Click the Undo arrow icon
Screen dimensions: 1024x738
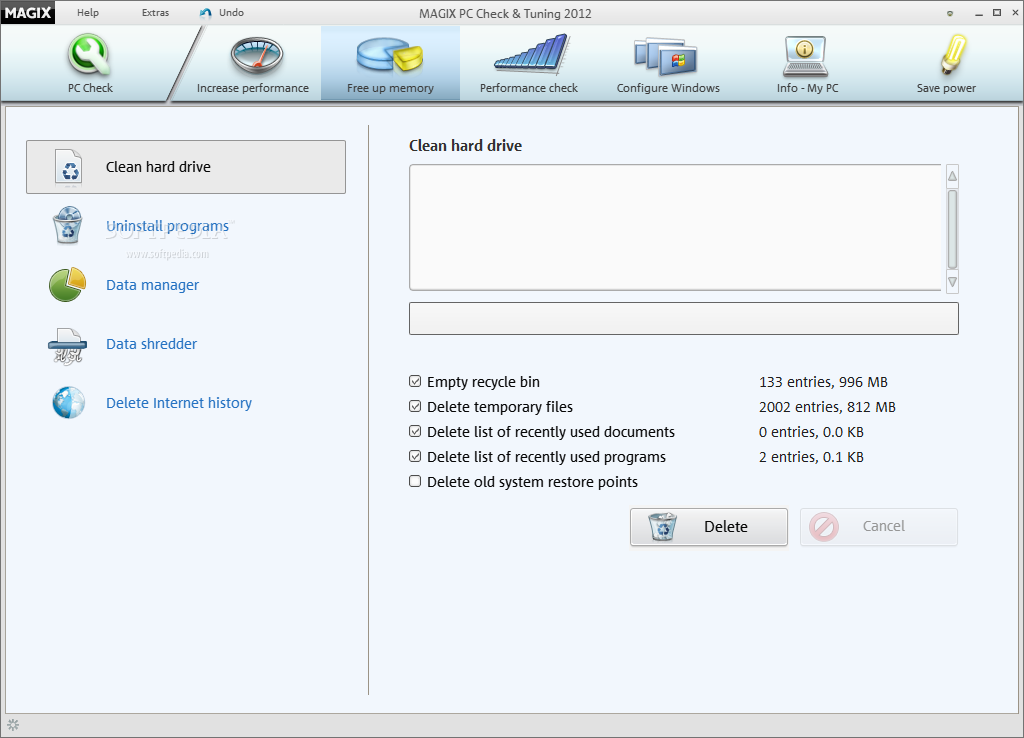206,13
